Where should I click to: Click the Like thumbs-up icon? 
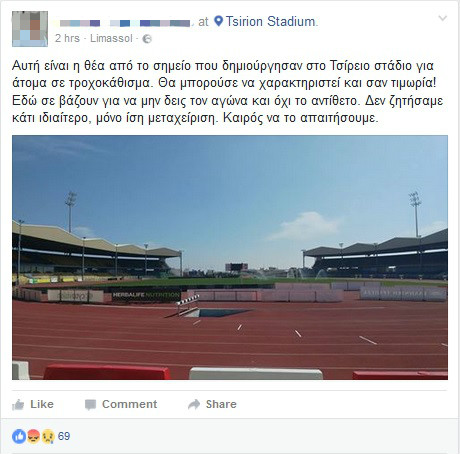[x=18, y=405]
